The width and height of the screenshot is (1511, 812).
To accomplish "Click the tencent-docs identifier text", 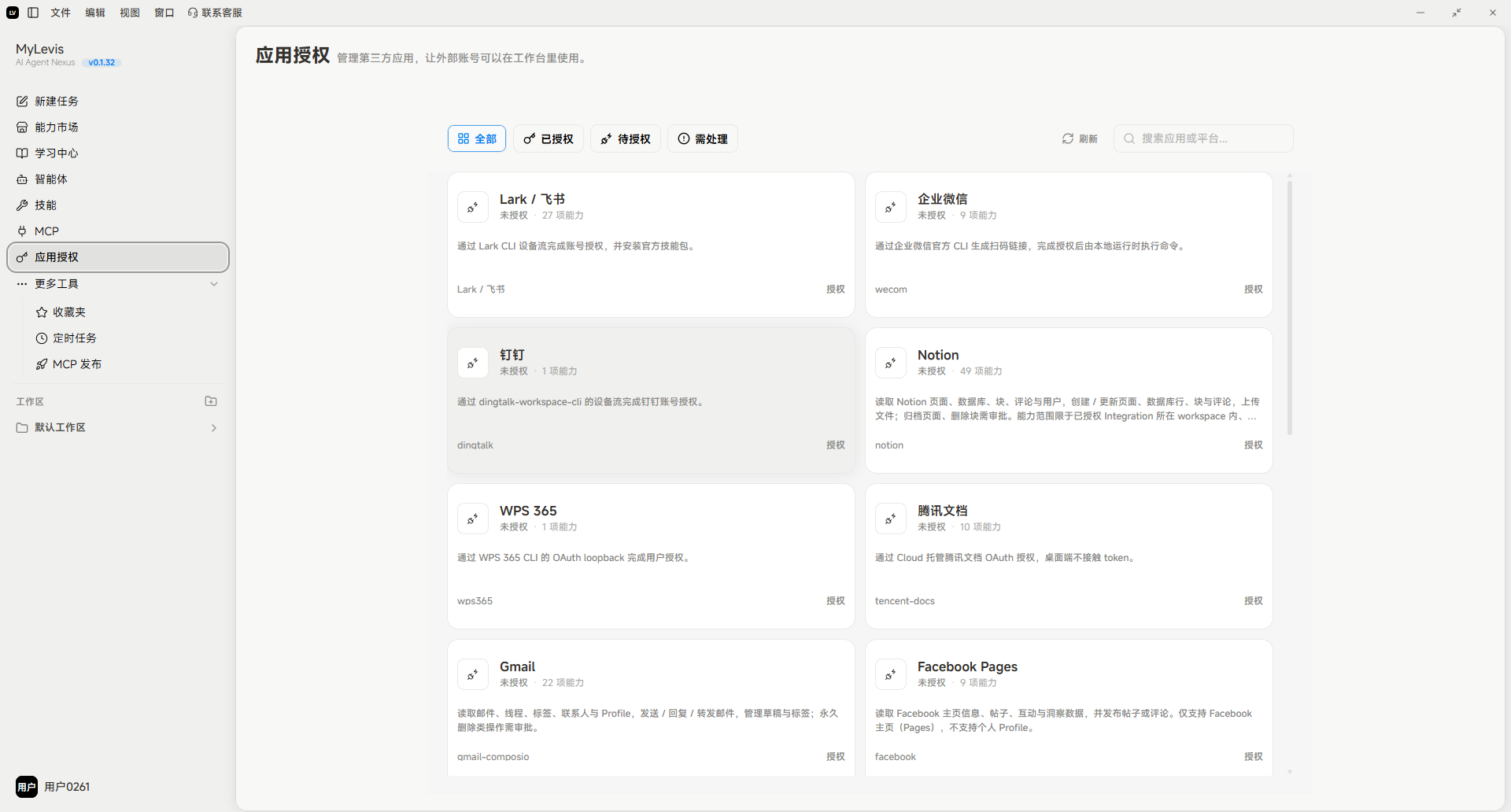I will coord(905,601).
